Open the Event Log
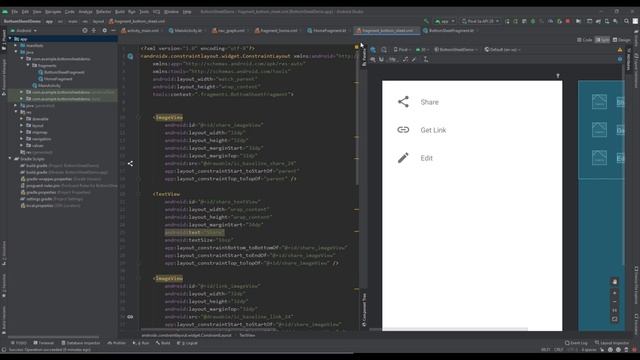 (576, 343)
